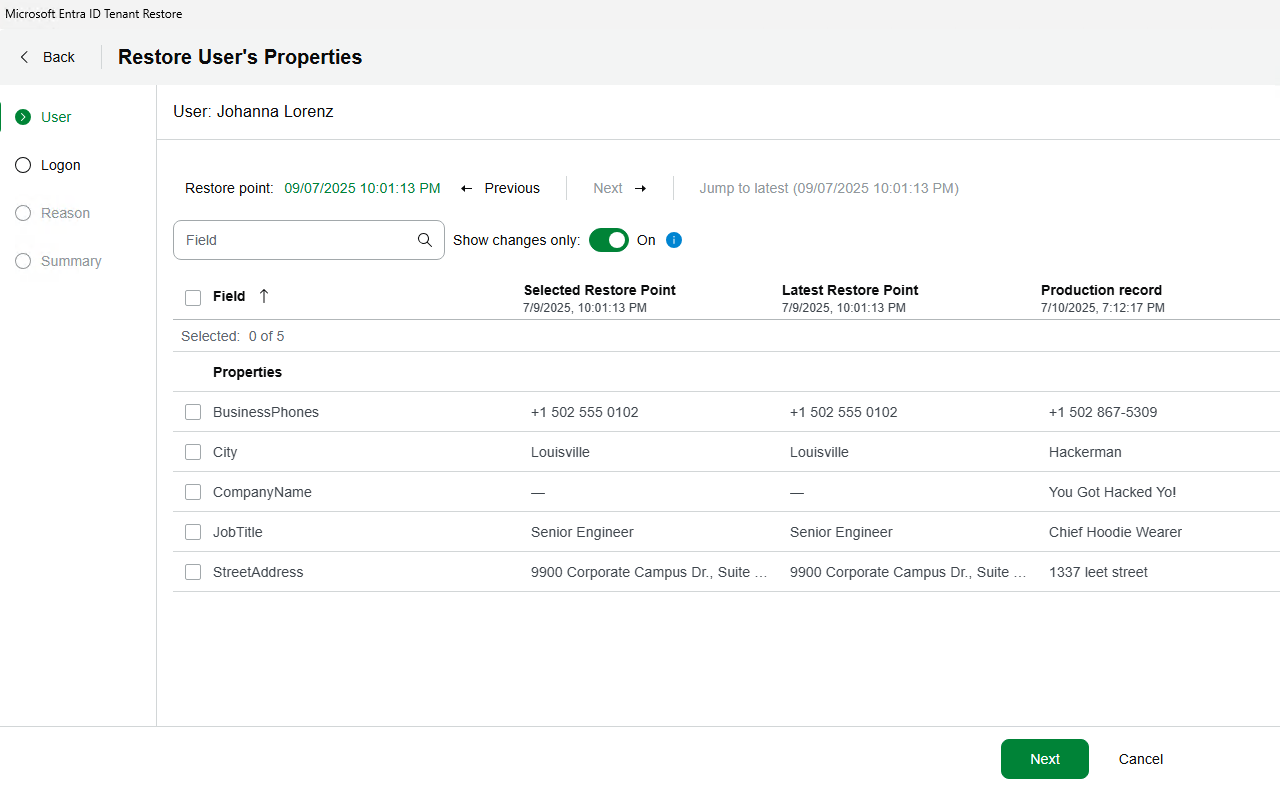
Task: Click production value +1 502 867-5309
Action: (x=1103, y=412)
